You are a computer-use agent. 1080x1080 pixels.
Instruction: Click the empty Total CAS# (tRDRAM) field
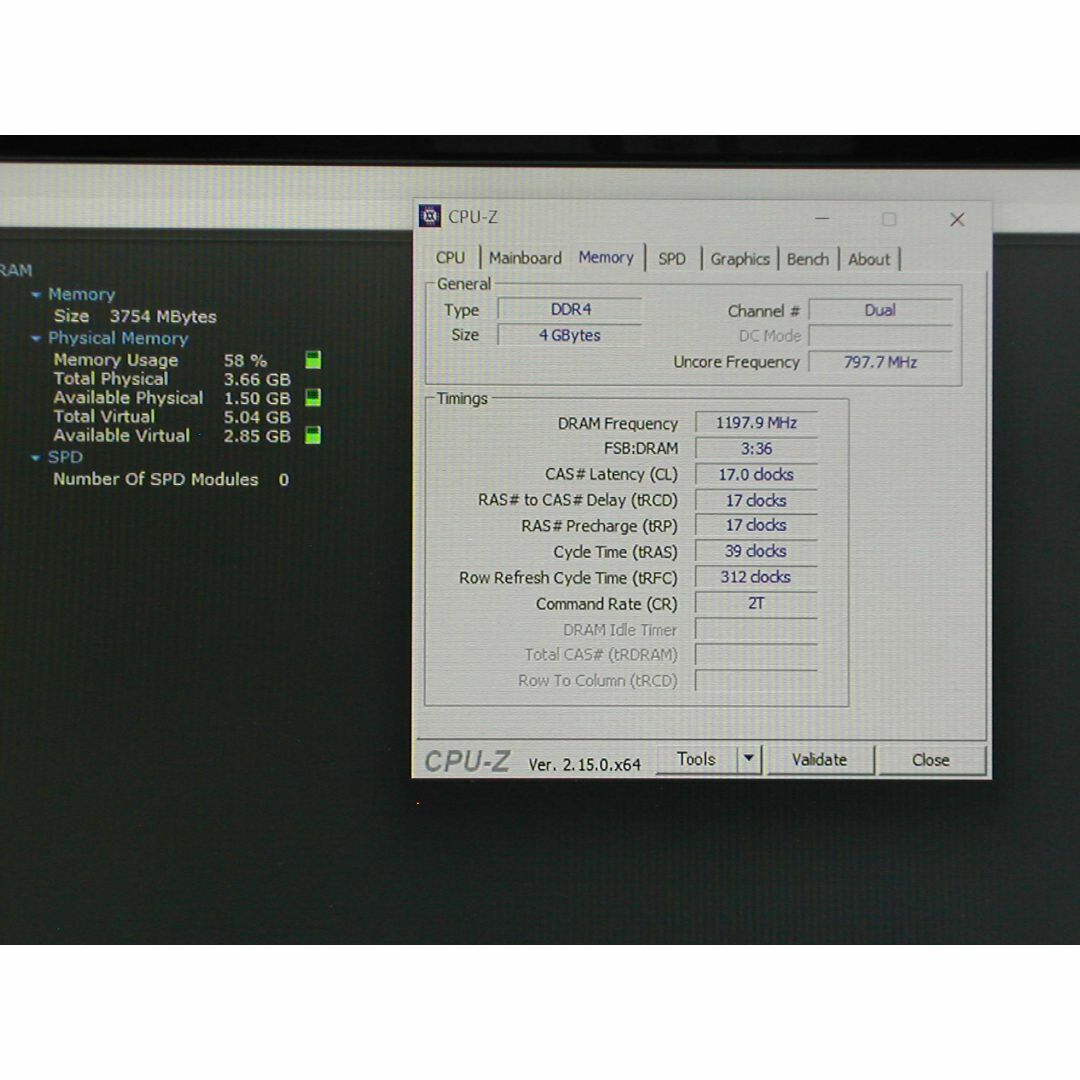click(756, 654)
